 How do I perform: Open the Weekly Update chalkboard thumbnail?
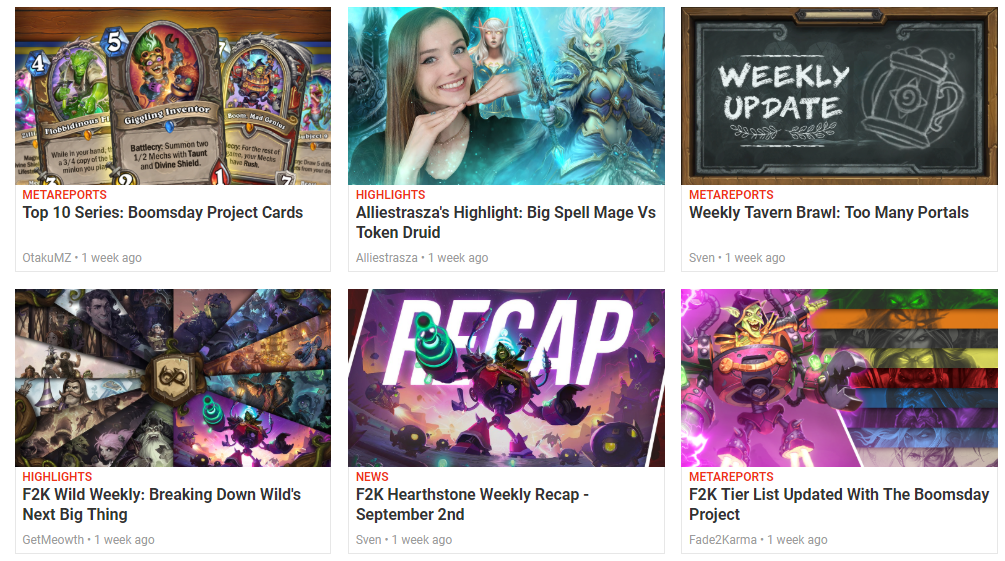tap(839, 96)
